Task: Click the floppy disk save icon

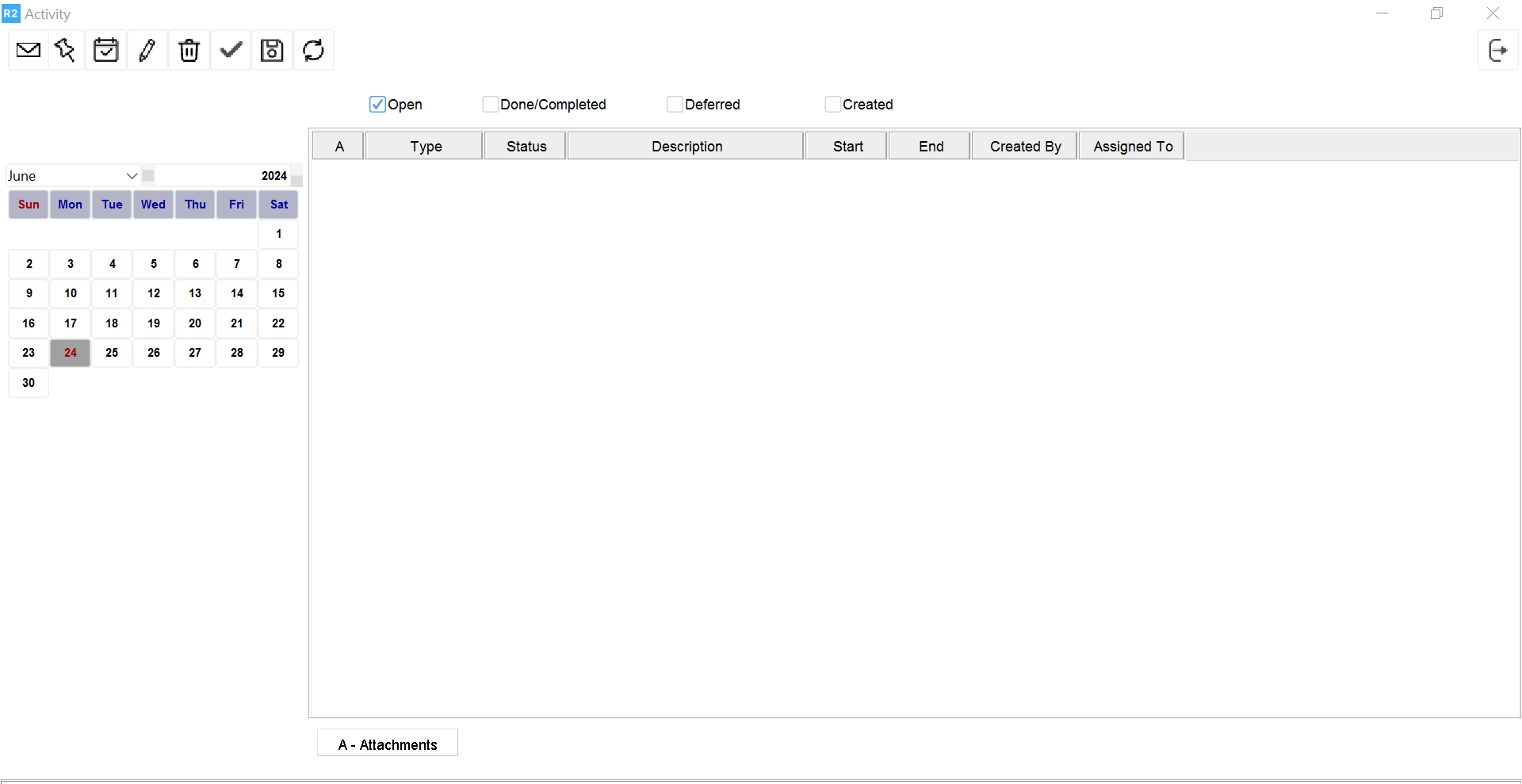Action: [x=272, y=51]
